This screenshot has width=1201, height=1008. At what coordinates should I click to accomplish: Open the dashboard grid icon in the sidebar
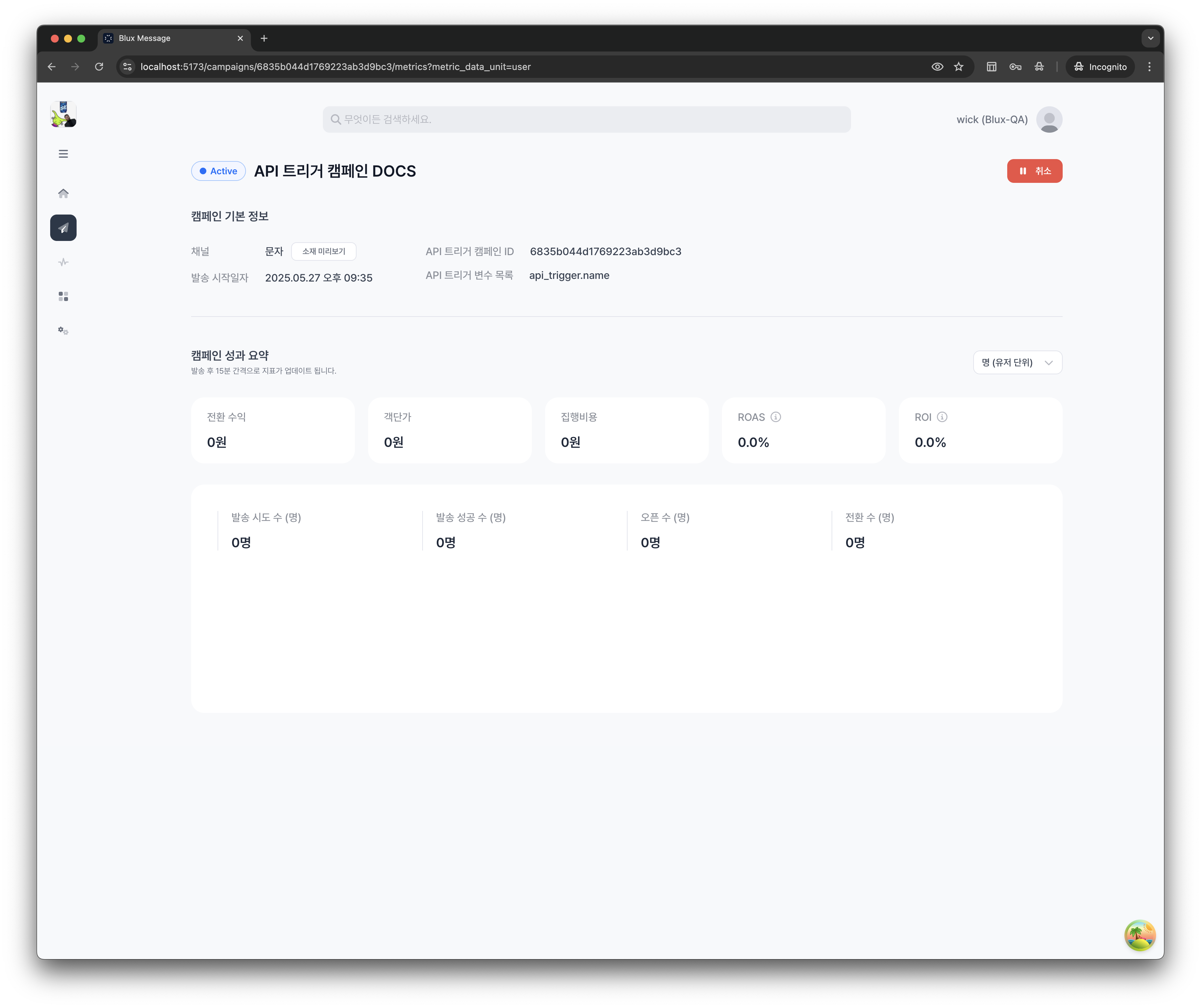click(x=63, y=297)
